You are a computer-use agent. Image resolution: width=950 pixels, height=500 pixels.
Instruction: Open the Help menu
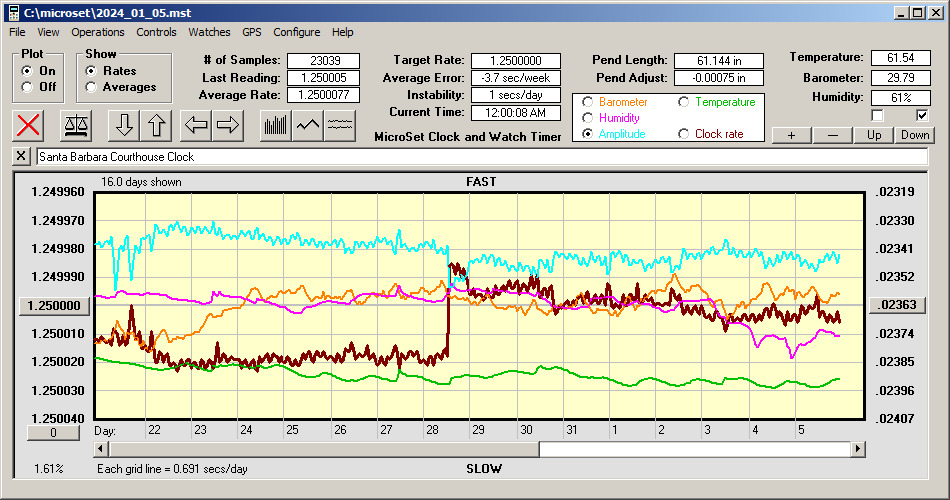pyautogui.click(x=342, y=32)
